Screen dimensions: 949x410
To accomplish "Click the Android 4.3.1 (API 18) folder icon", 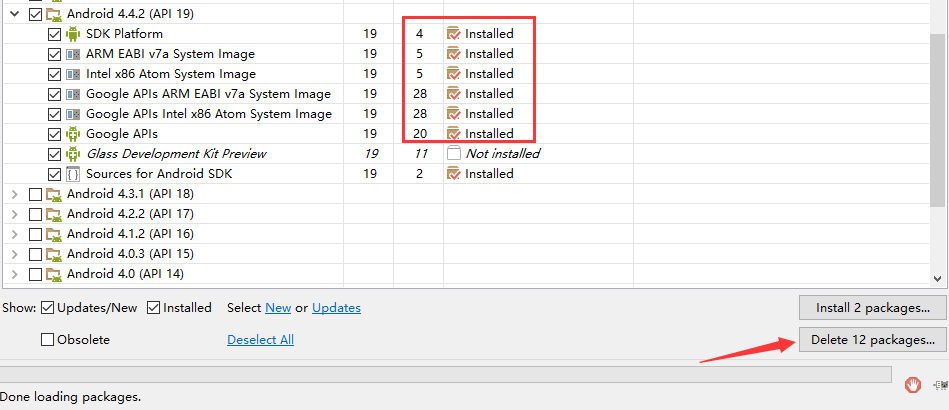I will pyautogui.click(x=54, y=195).
